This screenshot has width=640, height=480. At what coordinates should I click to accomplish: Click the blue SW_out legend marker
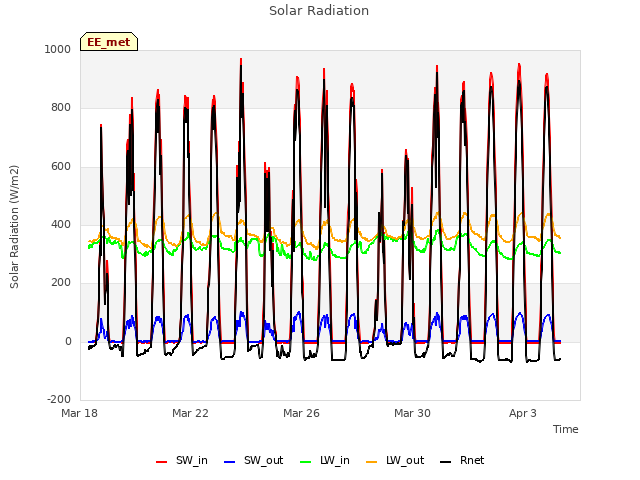[x=230, y=462]
